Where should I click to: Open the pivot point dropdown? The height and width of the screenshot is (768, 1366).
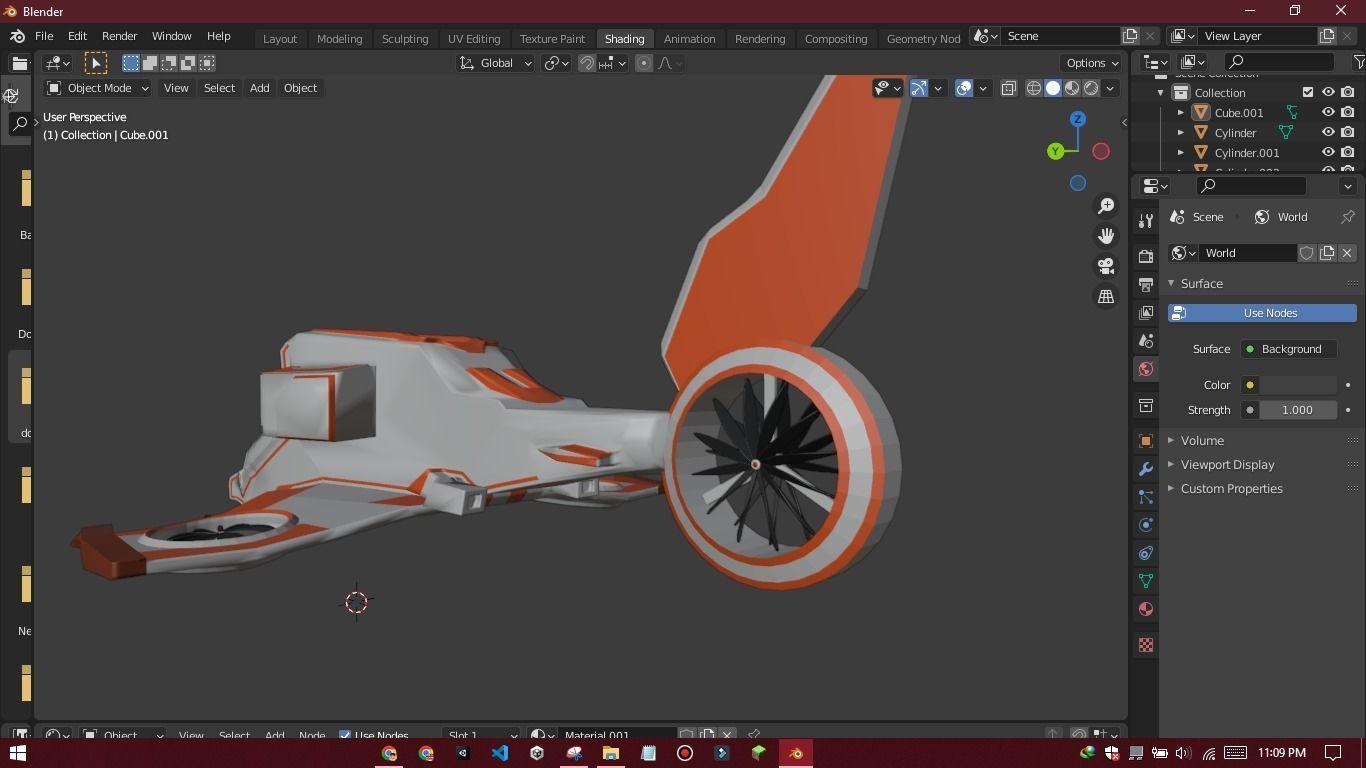pos(556,63)
